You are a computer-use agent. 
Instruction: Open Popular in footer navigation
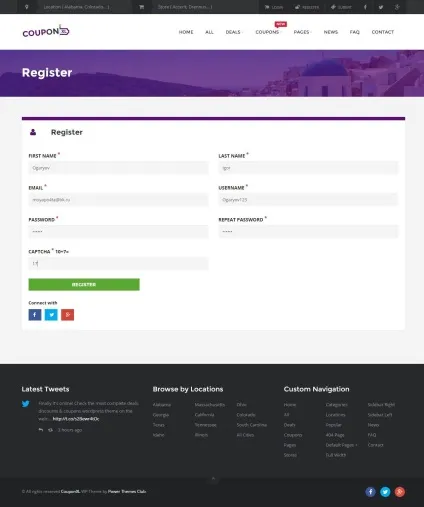click(x=334, y=425)
